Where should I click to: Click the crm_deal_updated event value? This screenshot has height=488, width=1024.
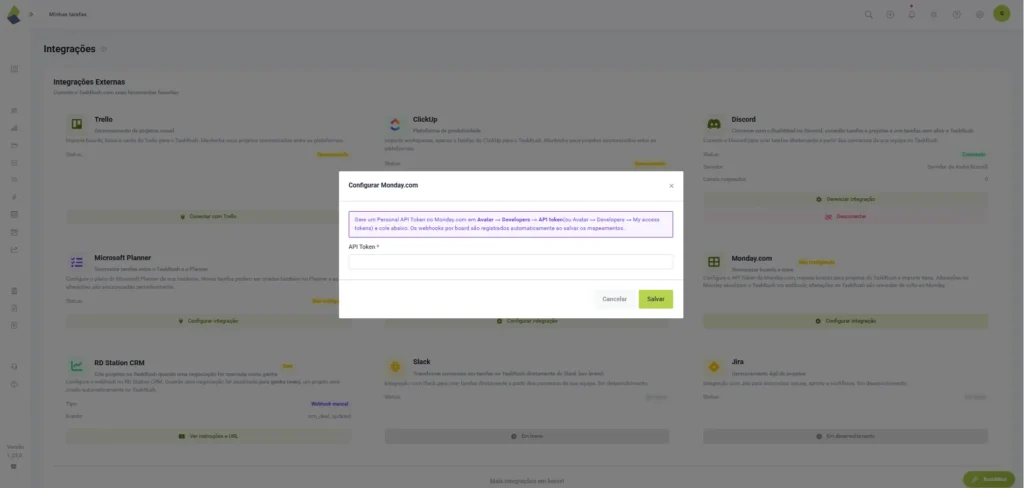330,416
